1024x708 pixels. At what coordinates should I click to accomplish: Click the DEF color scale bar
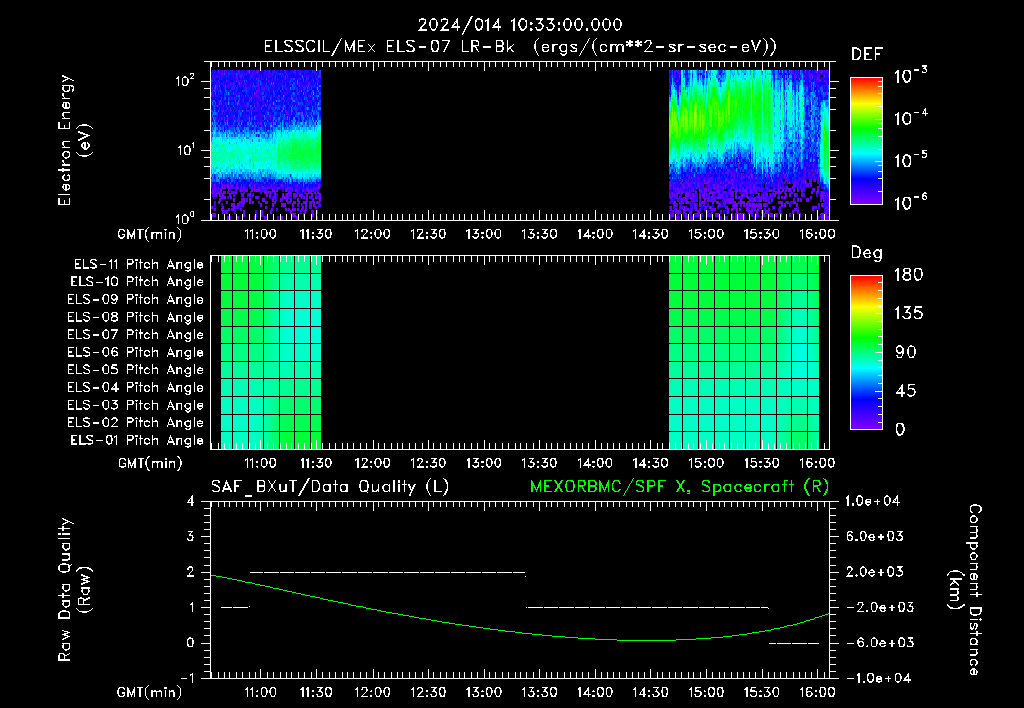pyautogui.click(x=866, y=141)
